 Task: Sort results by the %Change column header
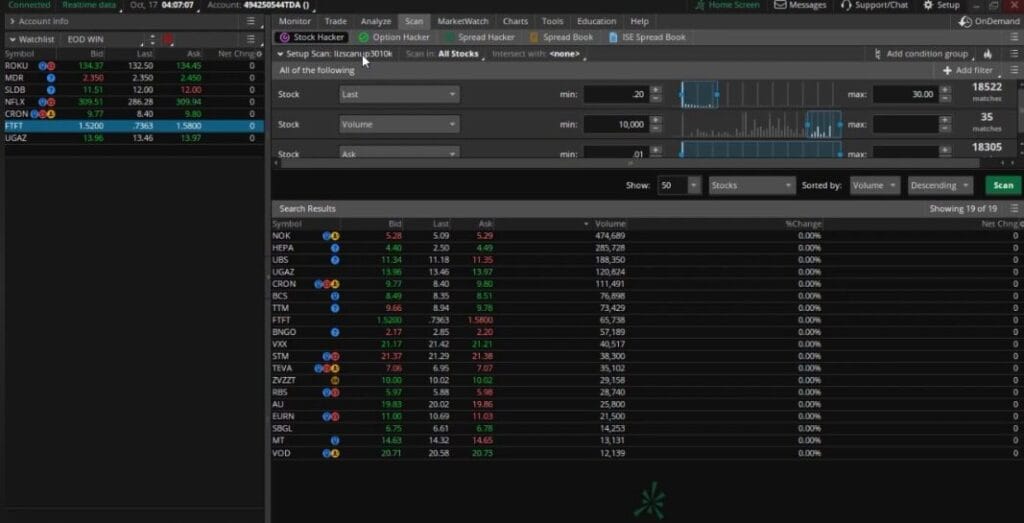tap(803, 224)
